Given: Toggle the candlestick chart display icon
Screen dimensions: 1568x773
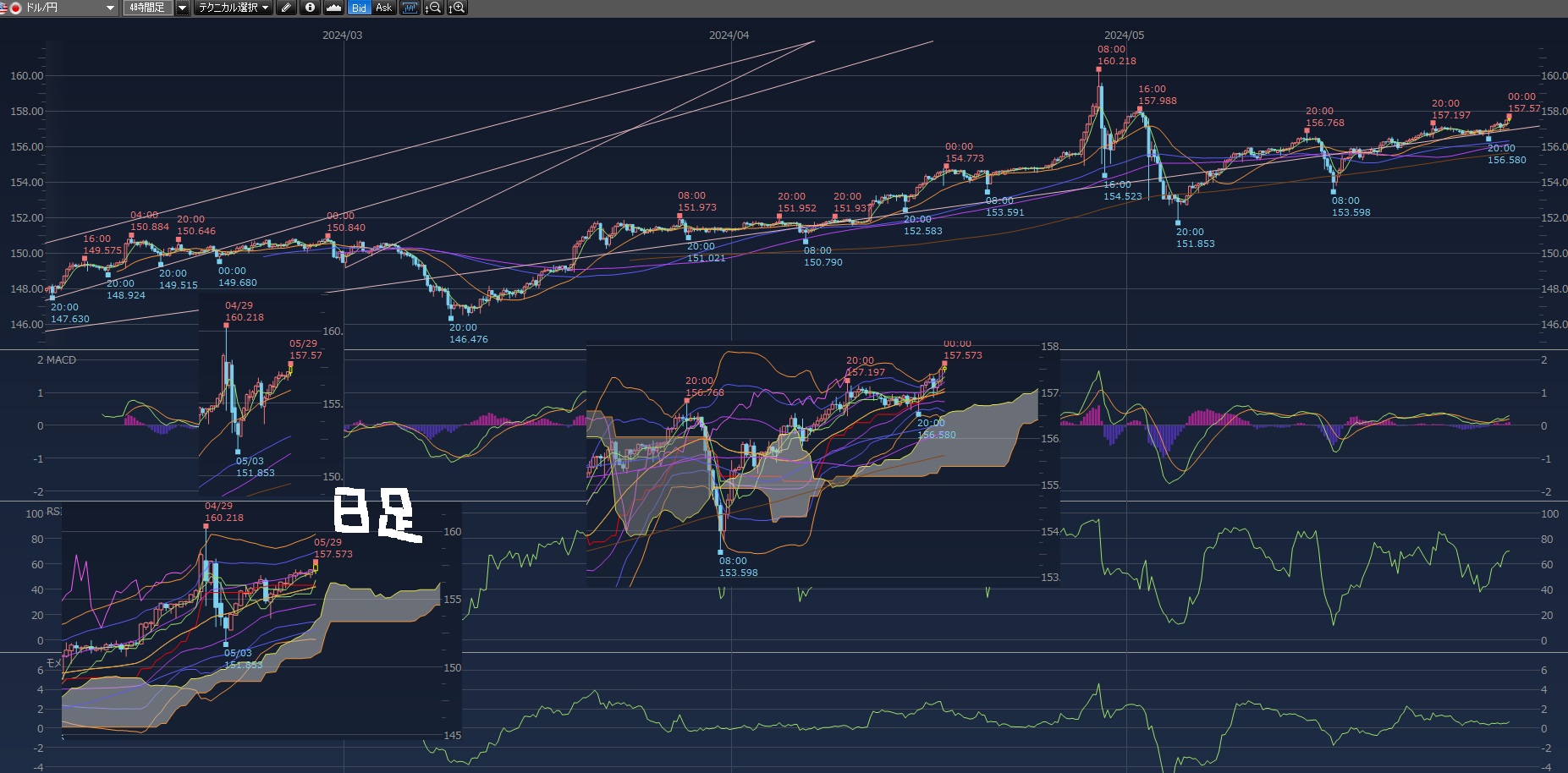Looking at the screenshot, I should 410,8.
